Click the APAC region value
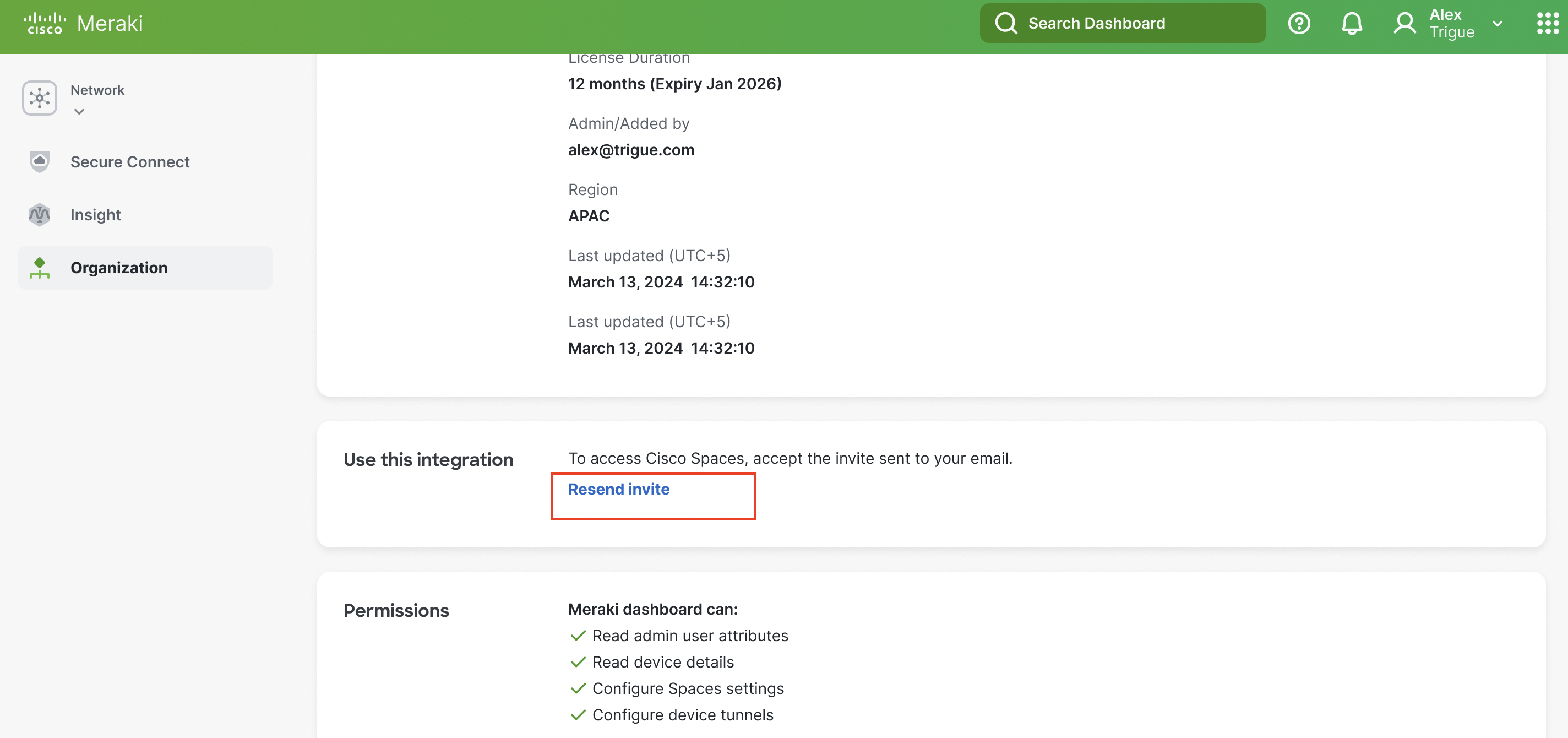The image size is (1568, 738). click(x=589, y=215)
